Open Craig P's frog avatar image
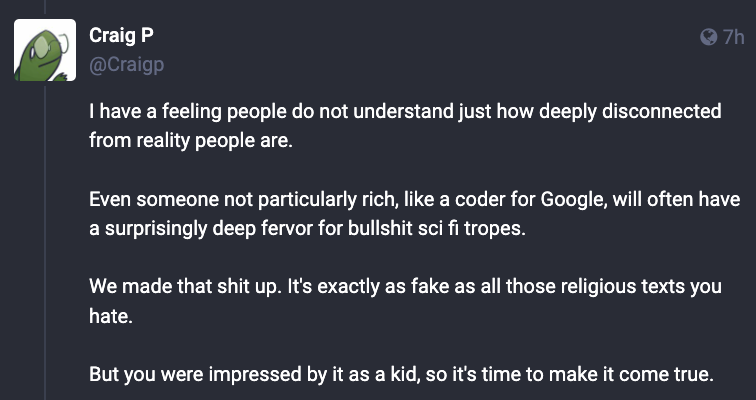This screenshot has height=400, width=756. (45, 50)
